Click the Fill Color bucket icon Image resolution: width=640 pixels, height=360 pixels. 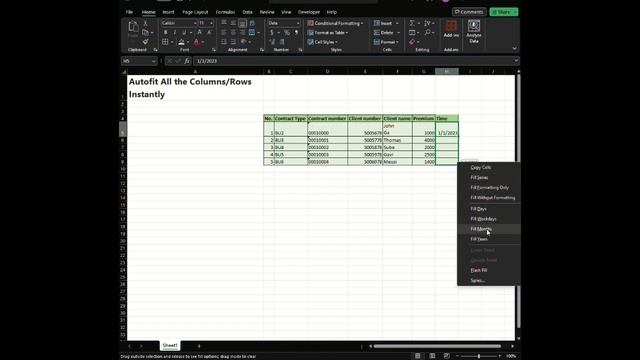(x=181, y=42)
